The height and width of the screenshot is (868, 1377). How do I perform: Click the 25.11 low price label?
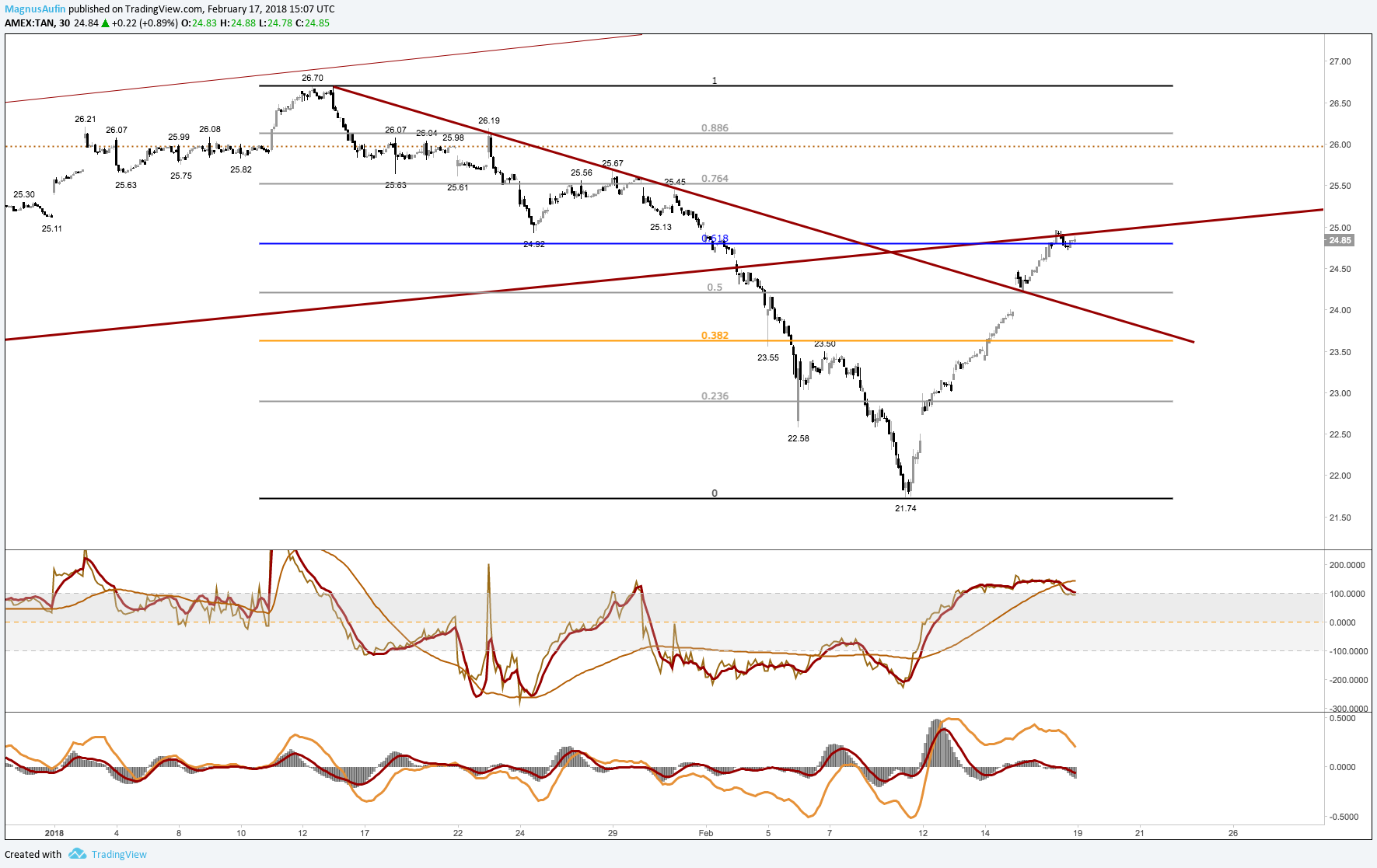point(52,228)
